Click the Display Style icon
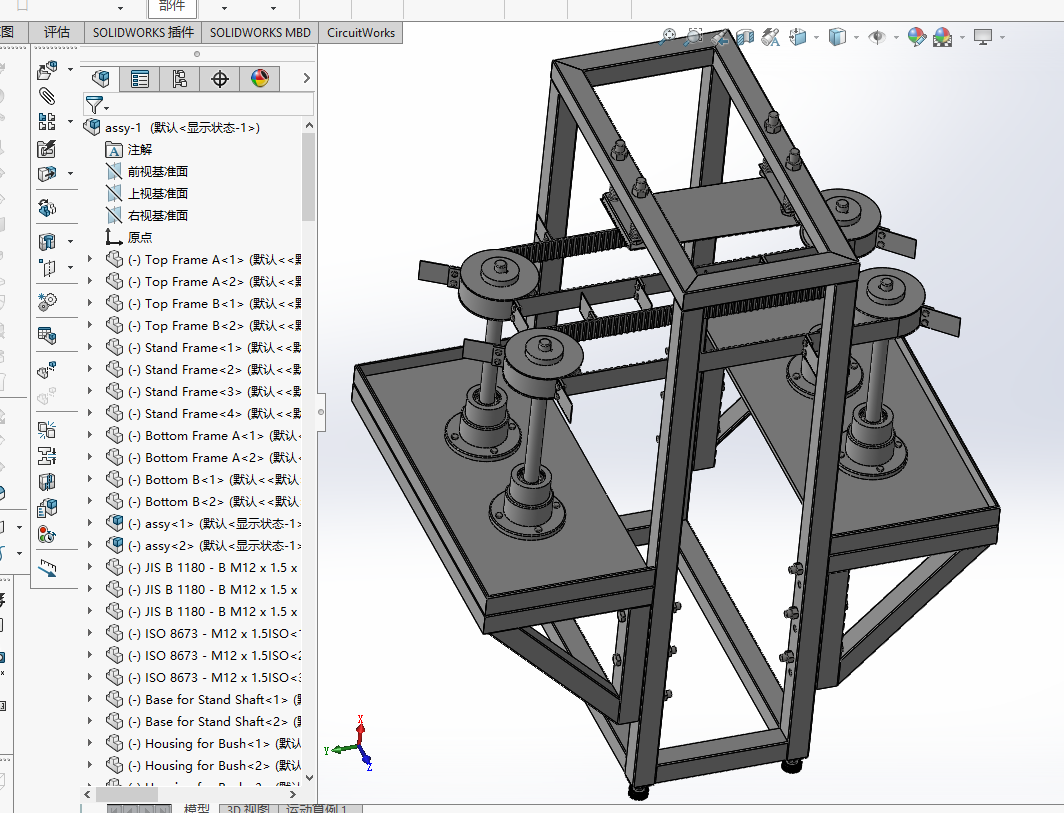Viewport: 1064px width, 813px height. (837, 37)
